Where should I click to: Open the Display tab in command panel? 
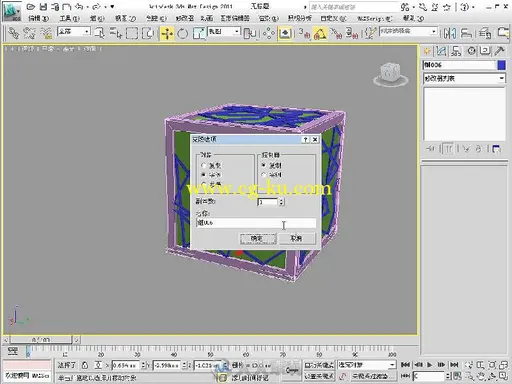tap(485, 51)
